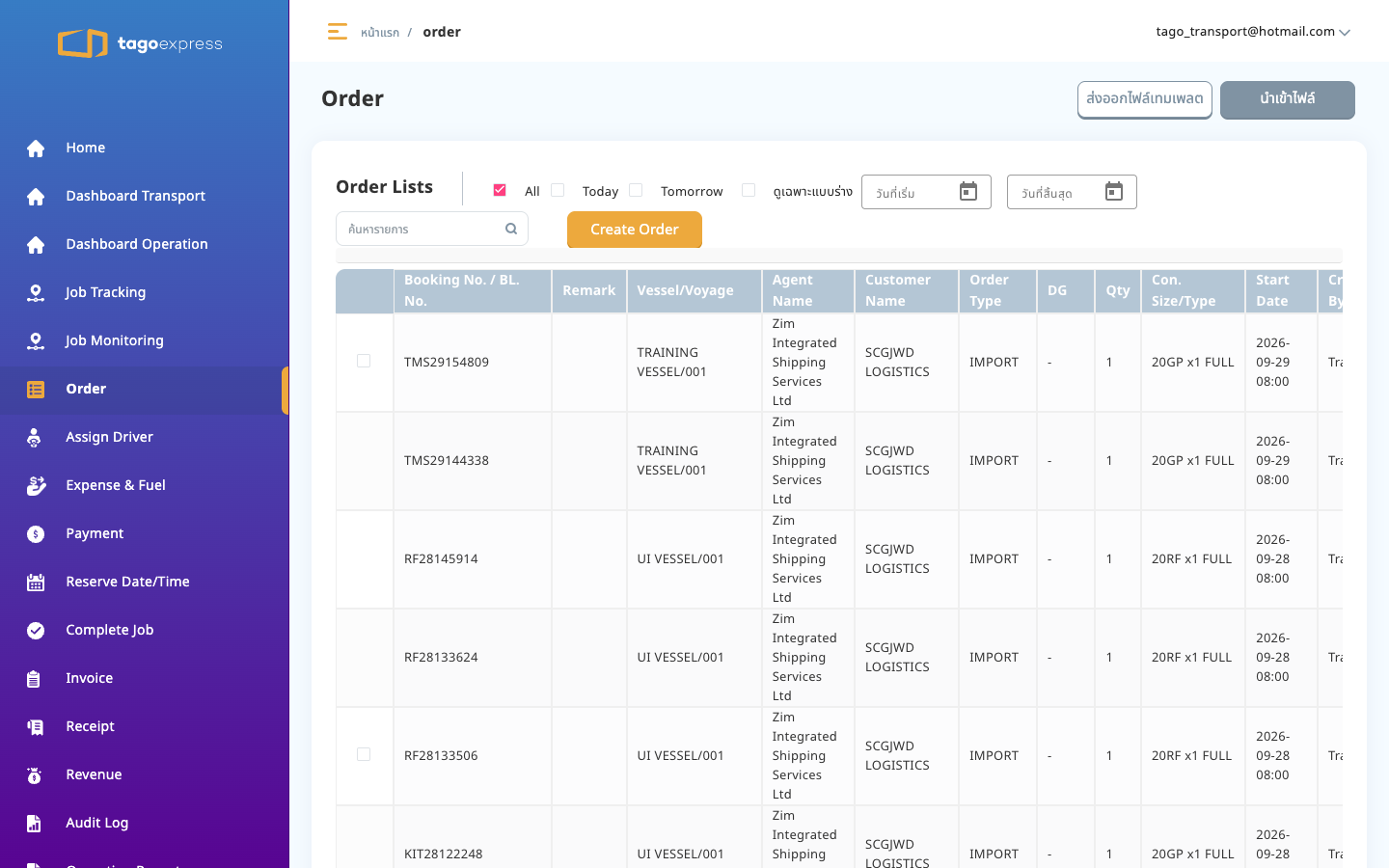1389x868 pixels.
Task: Click the Con. Size/Type column header
Action: (x=1193, y=290)
